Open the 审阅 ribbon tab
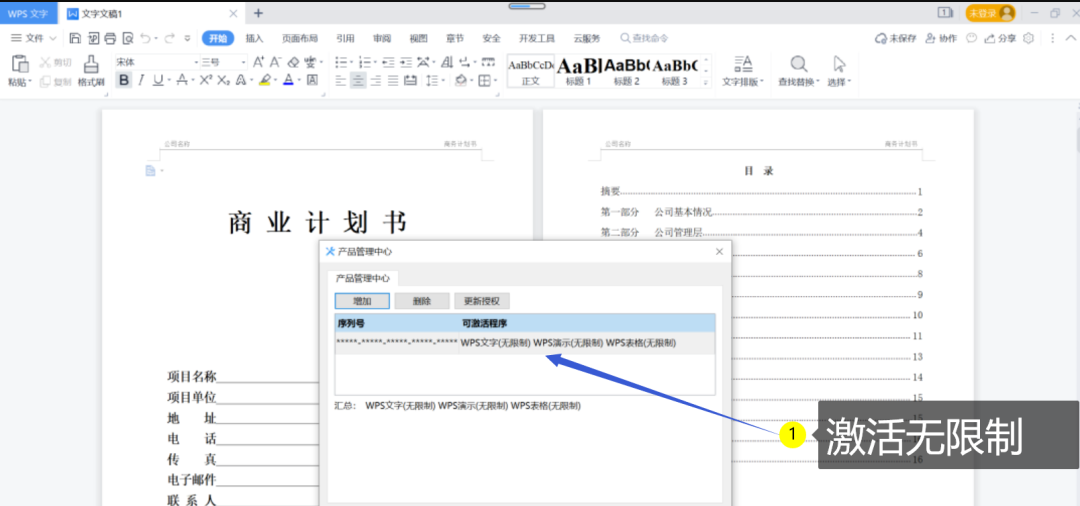 tap(382, 39)
